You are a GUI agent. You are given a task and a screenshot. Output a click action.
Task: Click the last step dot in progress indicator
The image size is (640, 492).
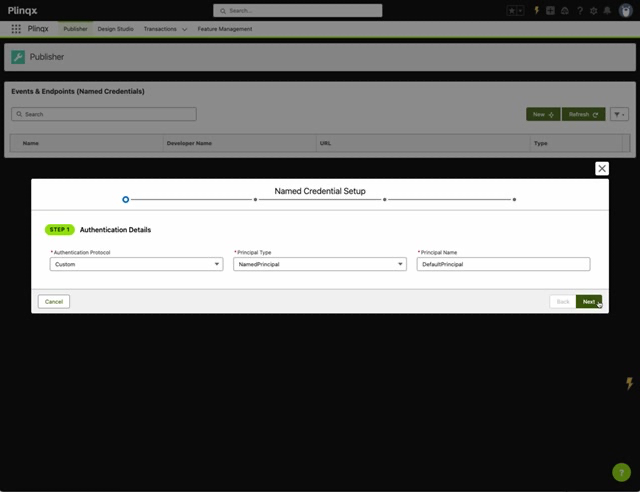(514, 200)
